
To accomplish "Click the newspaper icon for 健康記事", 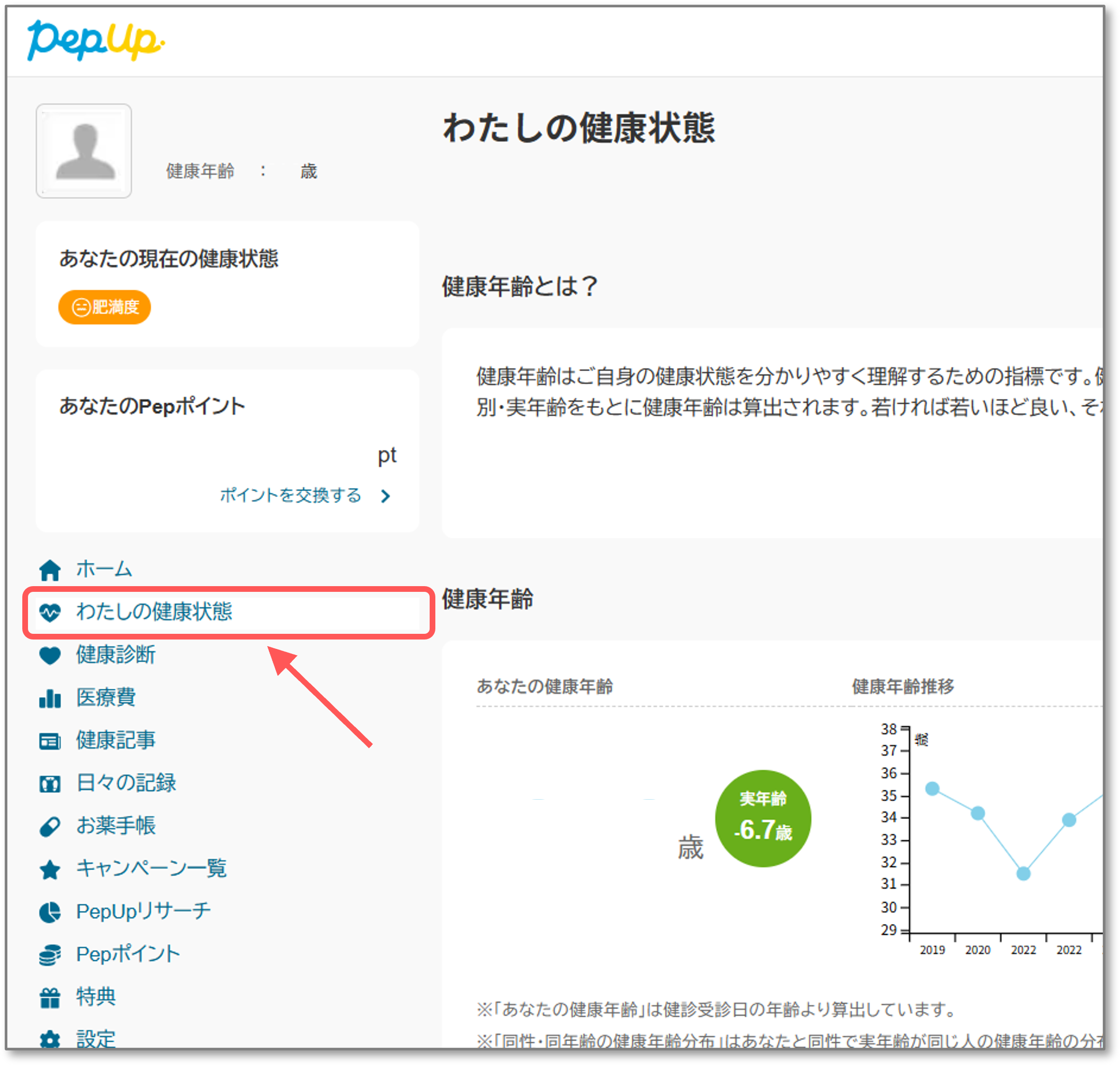I will point(50,741).
